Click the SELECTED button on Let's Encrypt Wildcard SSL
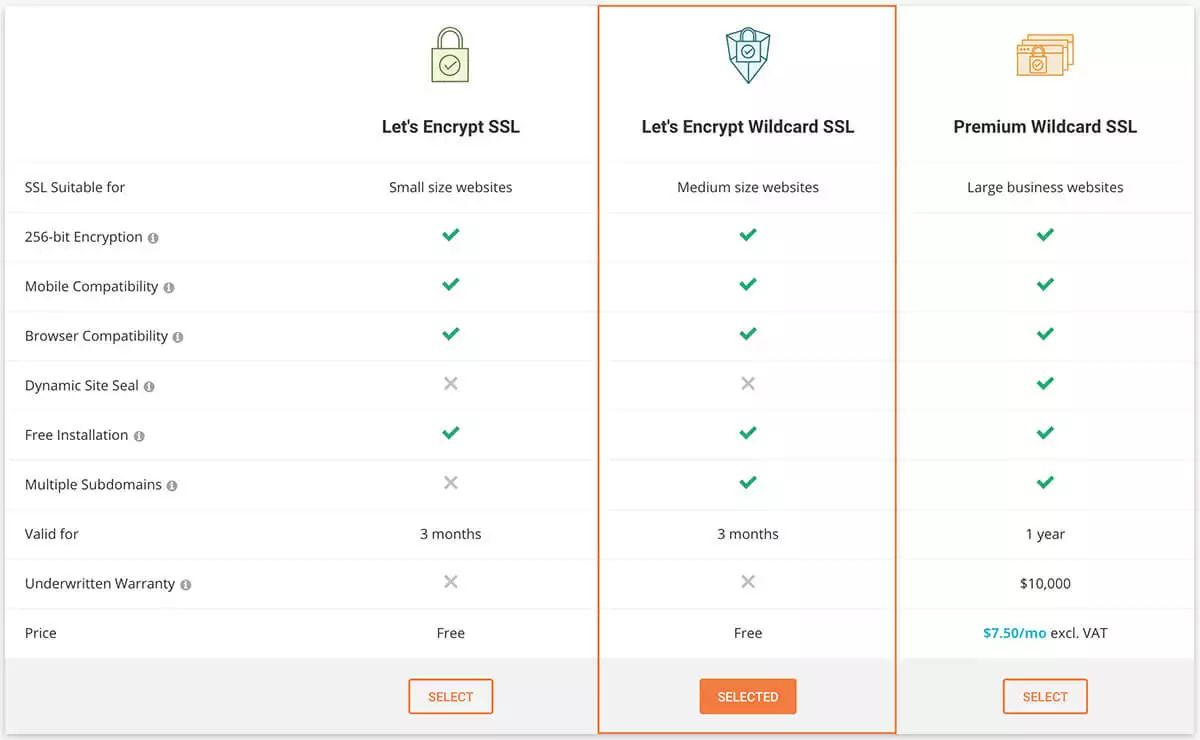 (747, 696)
